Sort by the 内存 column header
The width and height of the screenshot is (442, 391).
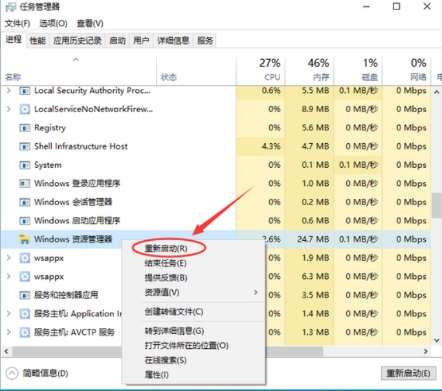(321, 77)
